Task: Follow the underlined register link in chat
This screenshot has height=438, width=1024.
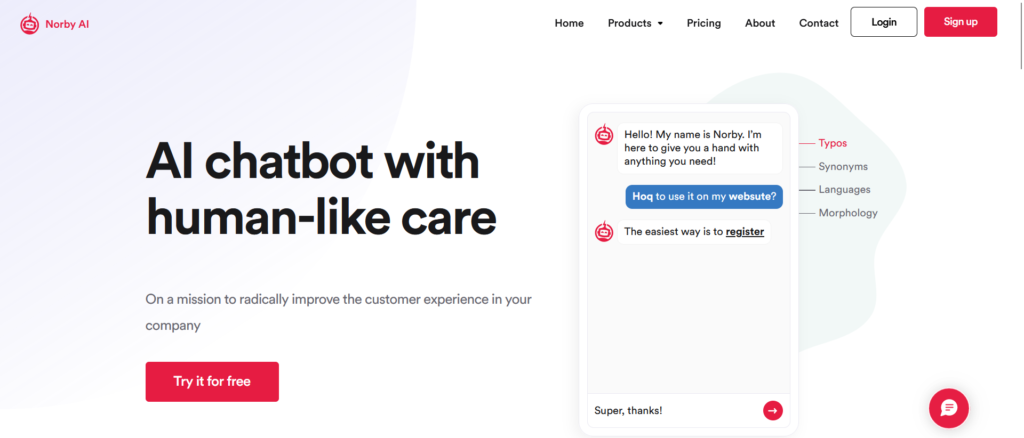Action: 745,232
